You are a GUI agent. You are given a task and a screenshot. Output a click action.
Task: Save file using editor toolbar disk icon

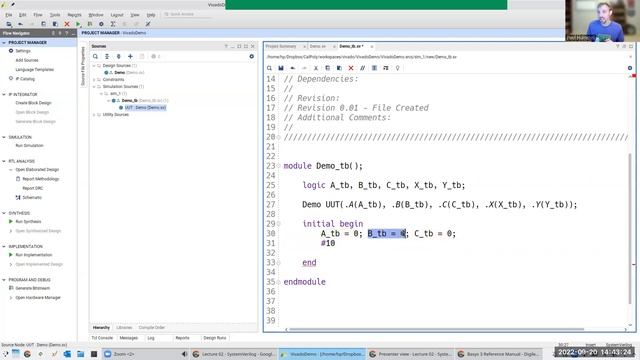click(x=281, y=68)
